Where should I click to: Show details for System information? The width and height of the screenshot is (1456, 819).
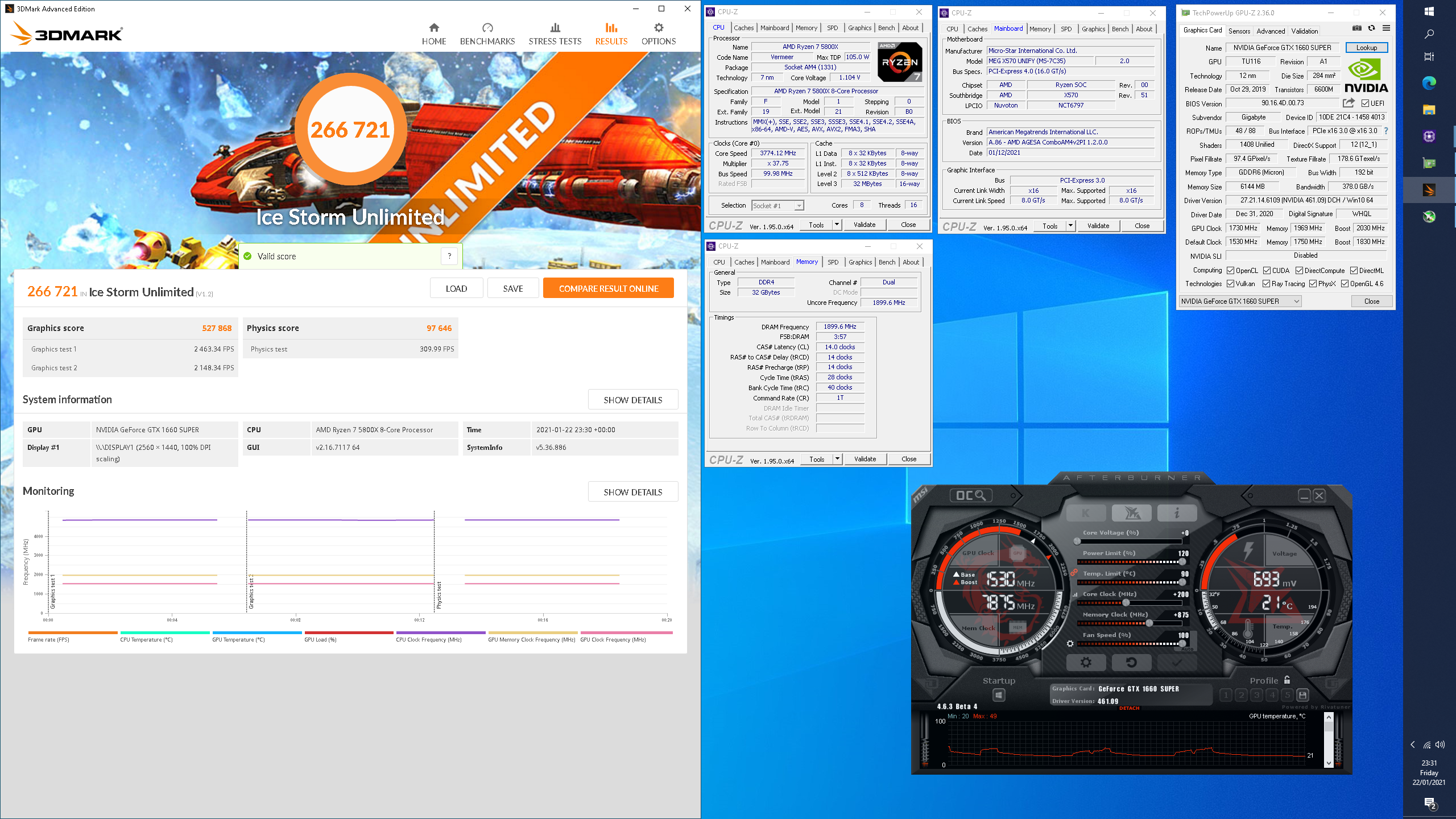coord(633,400)
